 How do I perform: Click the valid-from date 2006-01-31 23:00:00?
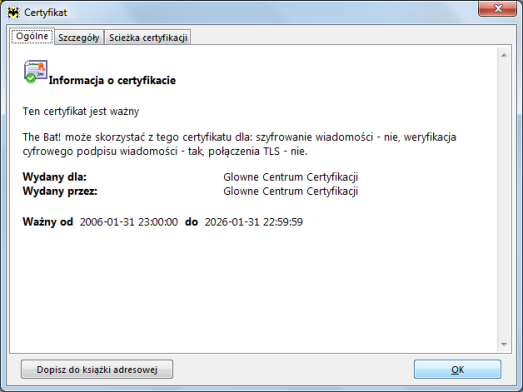click(129, 222)
